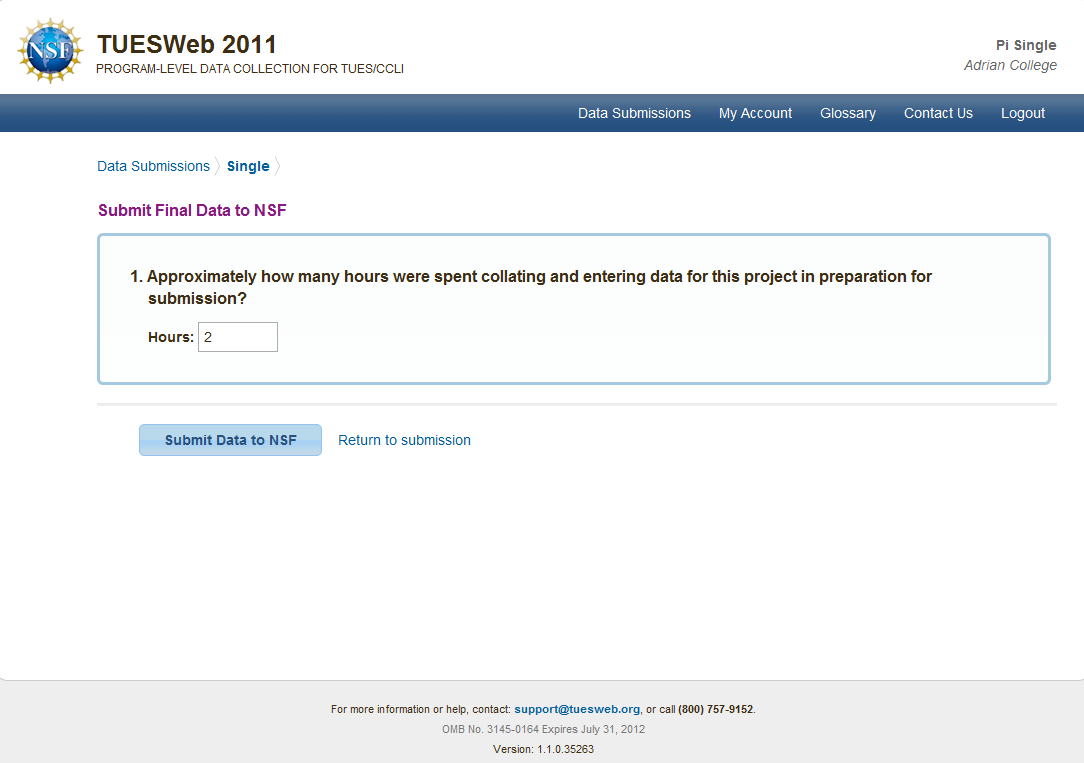This screenshot has width=1084, height=763.
Task: Click the TUESWeb 2011 site title
Action: (187, 45)
